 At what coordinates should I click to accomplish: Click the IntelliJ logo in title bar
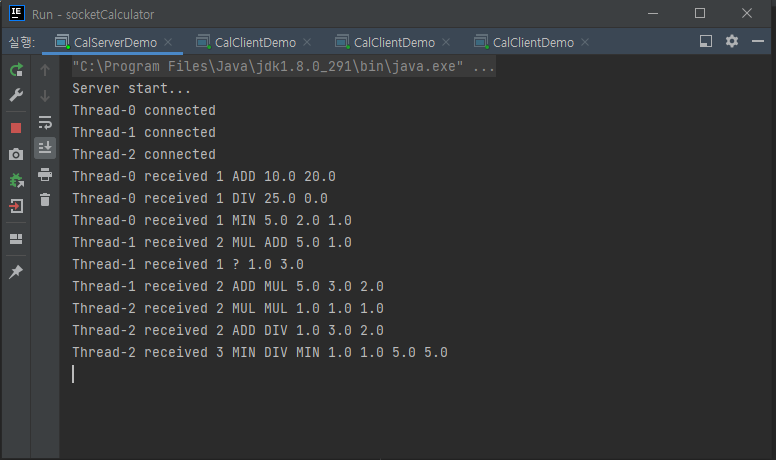coord(16,13)
